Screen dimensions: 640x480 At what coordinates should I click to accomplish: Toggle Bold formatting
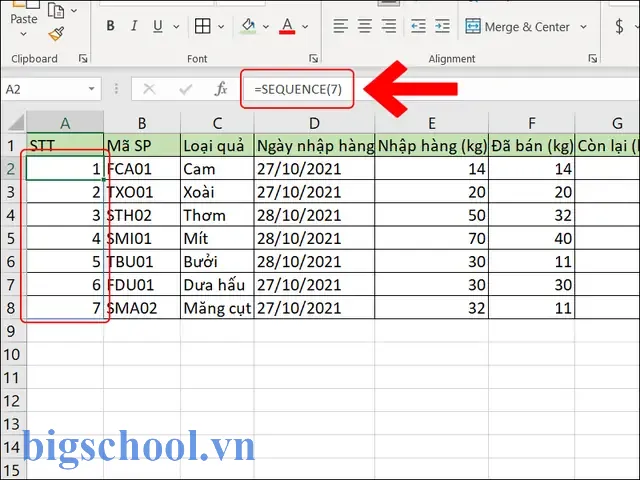[x=110, y=26]
